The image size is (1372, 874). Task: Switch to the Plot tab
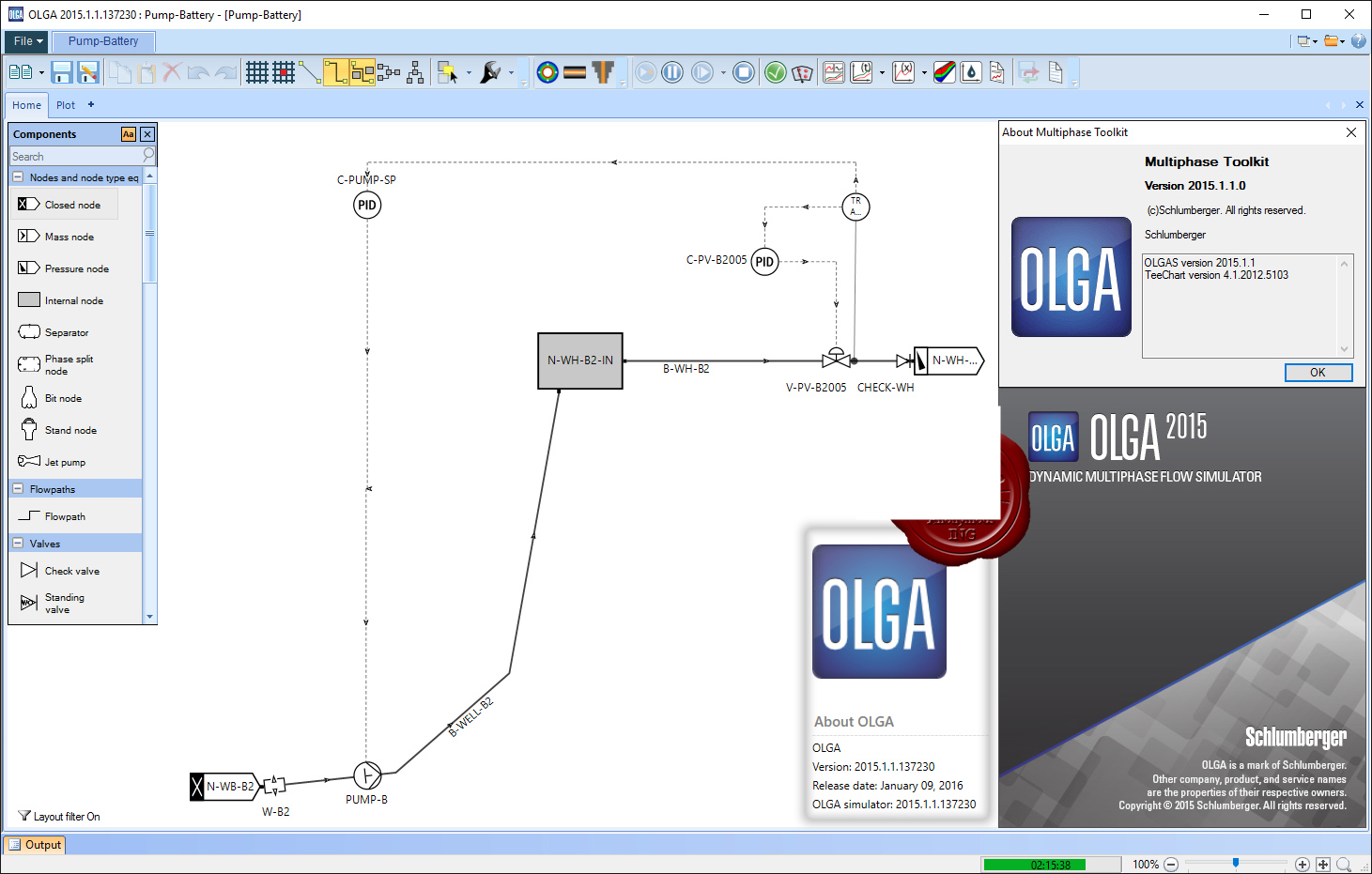tap(65, 104)
